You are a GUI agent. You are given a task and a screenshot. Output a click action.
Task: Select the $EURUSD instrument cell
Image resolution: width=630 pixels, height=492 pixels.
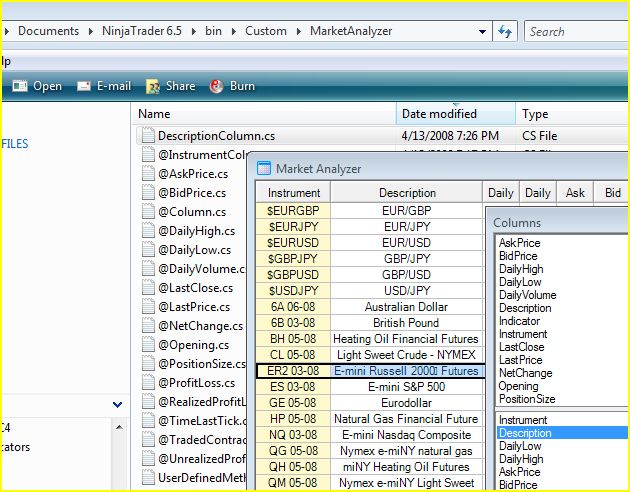(293, 243)
